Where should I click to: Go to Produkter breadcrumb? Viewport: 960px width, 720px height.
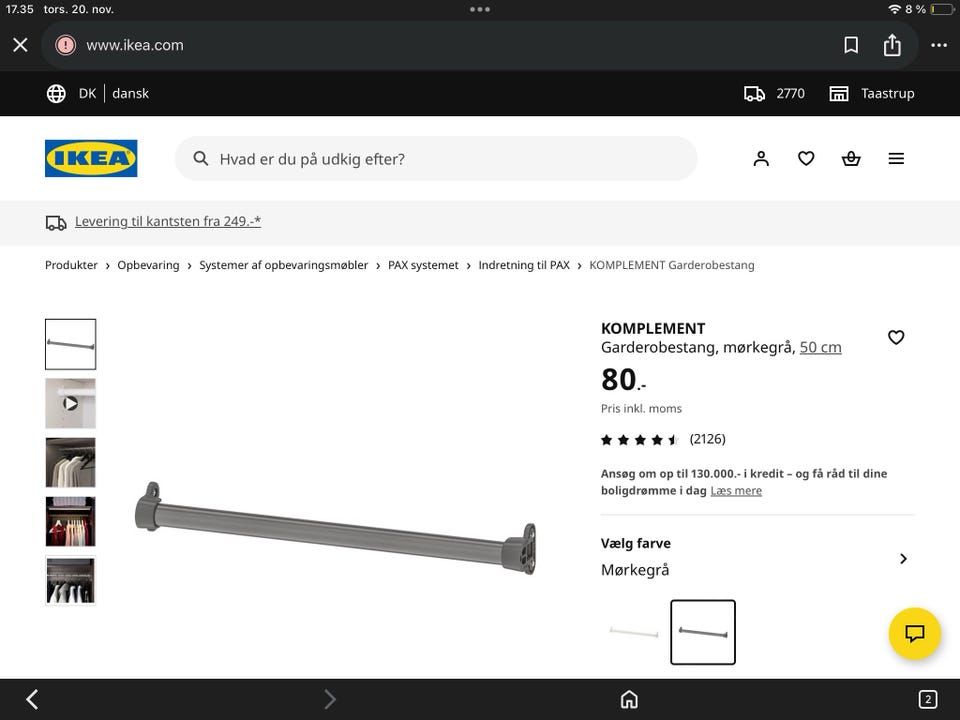[71, 265]
